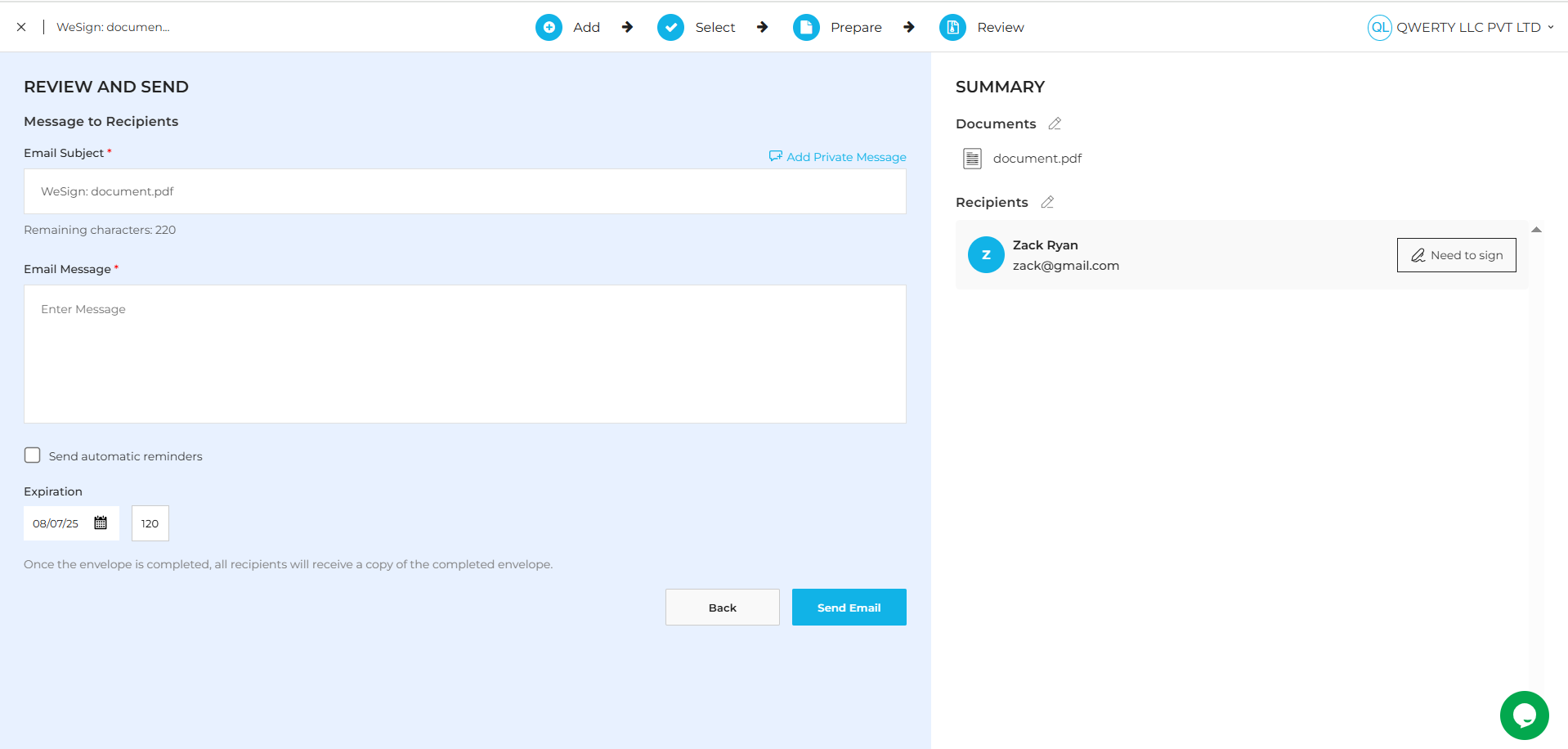Click the Add step plus icon
The image size is (1568, 749).
[x=549, y=27]
